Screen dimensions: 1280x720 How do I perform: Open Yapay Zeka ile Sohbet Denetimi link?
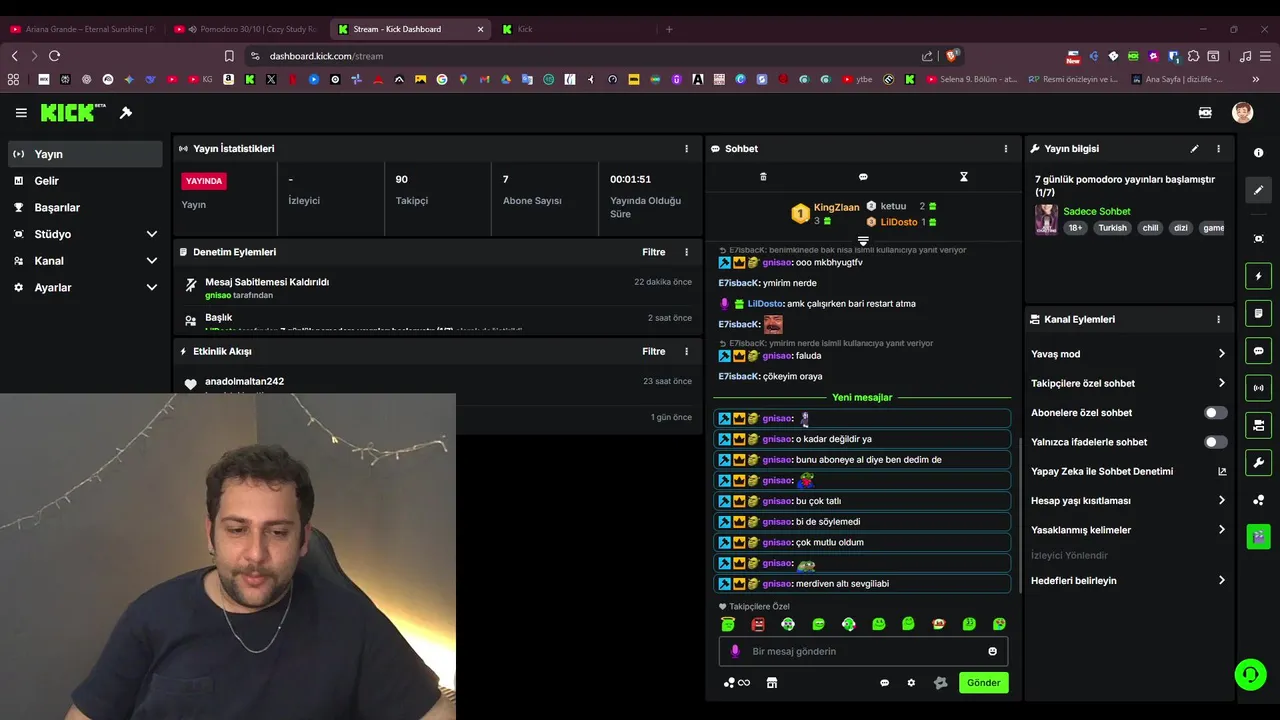tap(1128, 472)
